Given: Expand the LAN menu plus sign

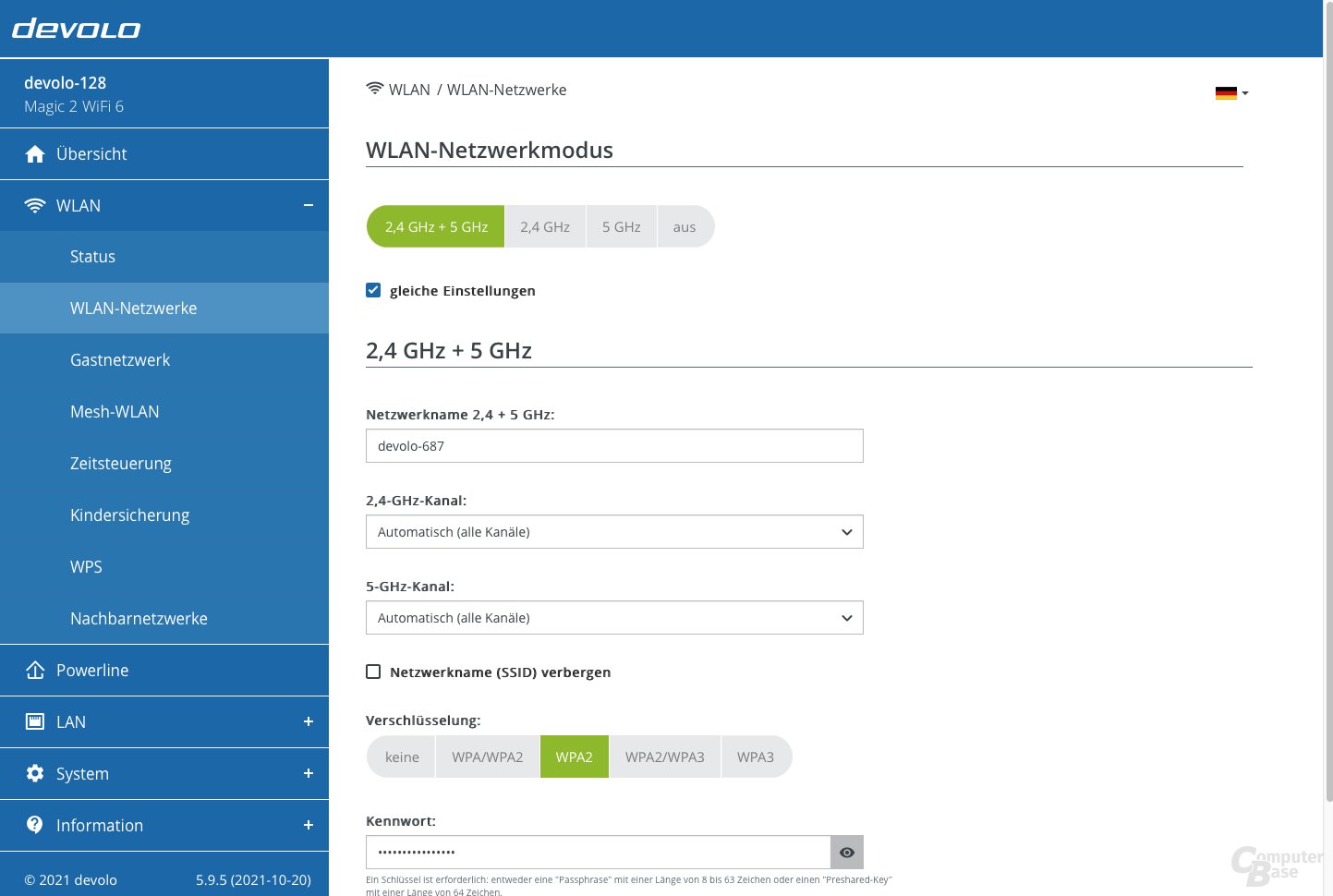Looking at the screenshot, I should pyautogui.click(x=309, y=721).
